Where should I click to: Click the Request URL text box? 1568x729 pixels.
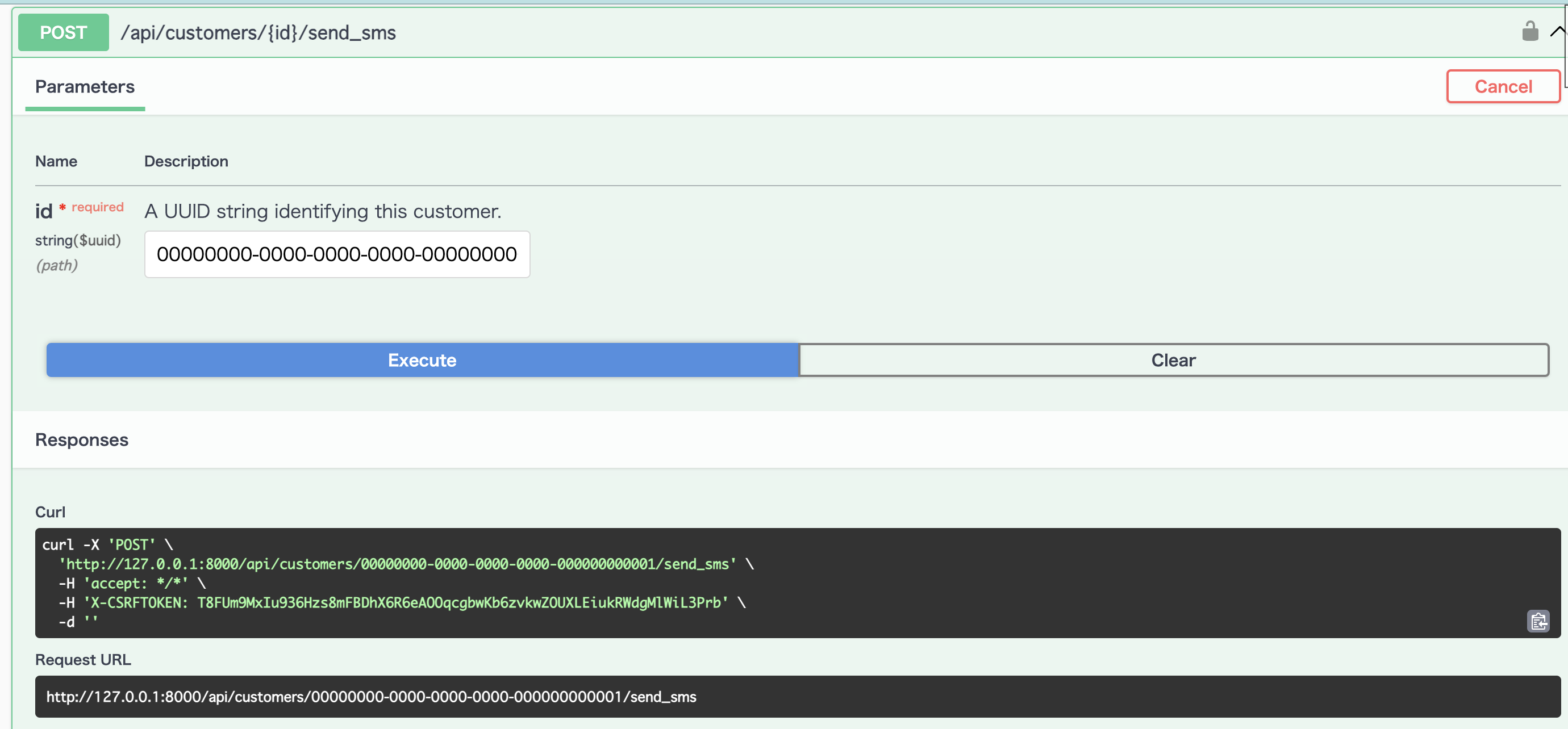click(x=372, y=697)
